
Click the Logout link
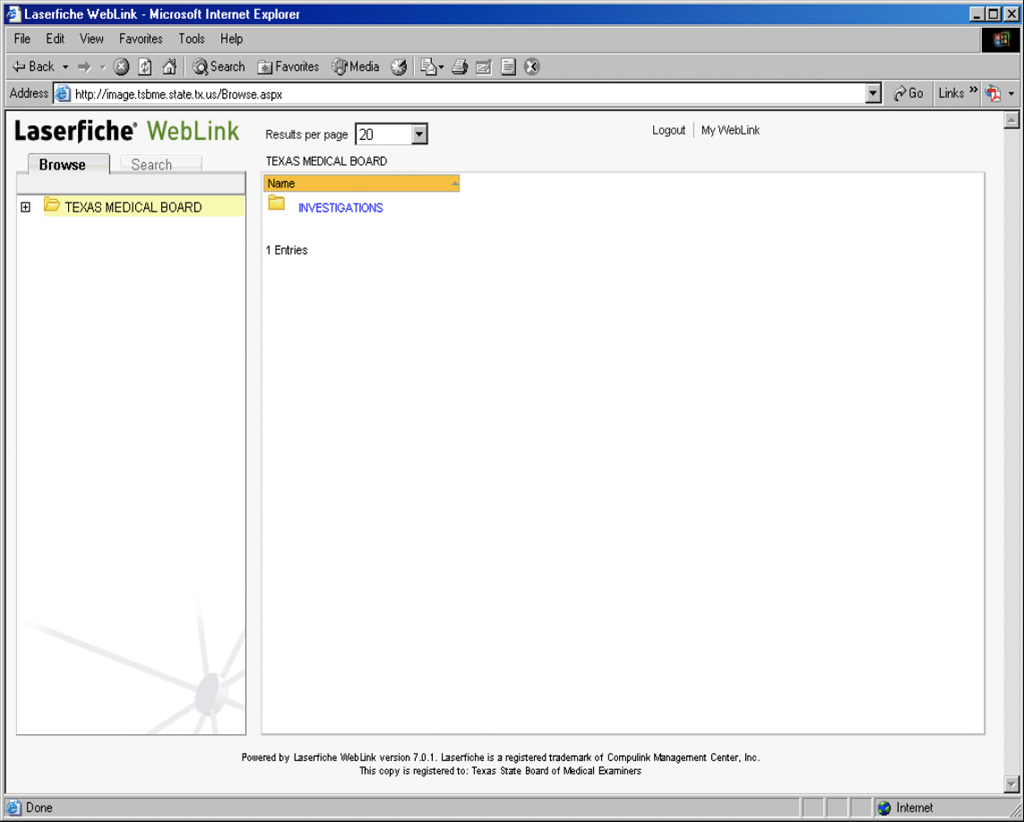668,130
